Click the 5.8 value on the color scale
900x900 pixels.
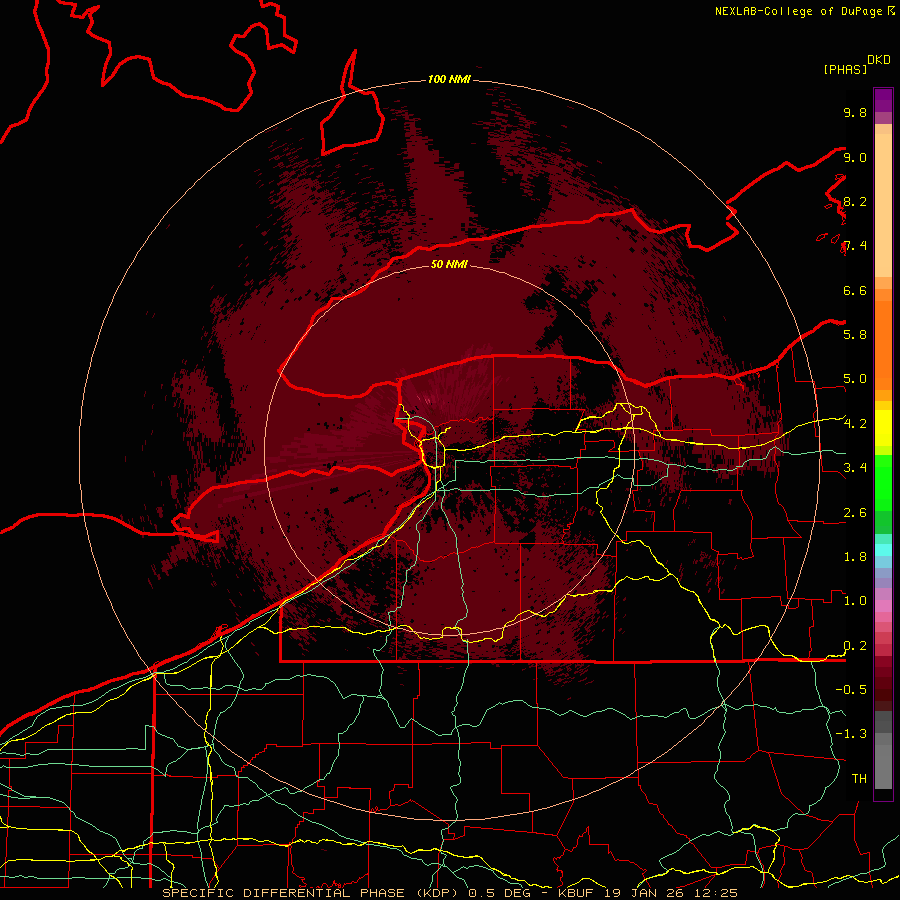855,335
